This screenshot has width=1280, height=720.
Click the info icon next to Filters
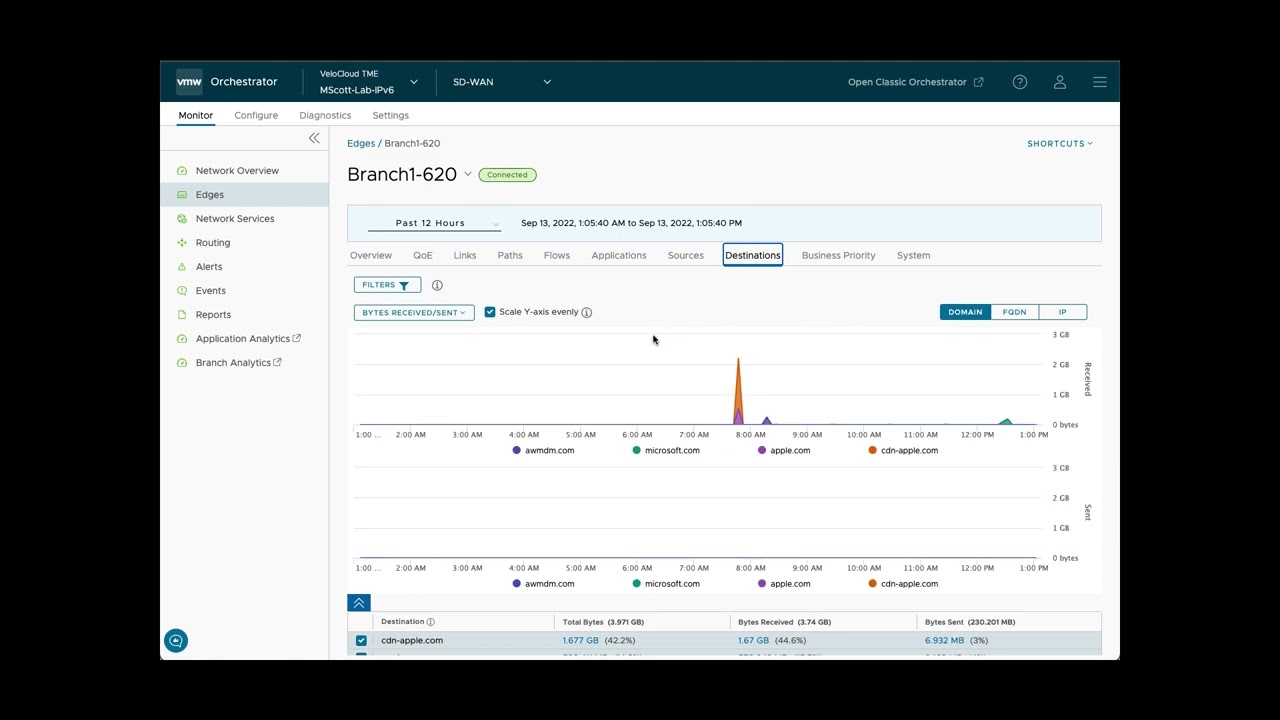coord(437,285)
